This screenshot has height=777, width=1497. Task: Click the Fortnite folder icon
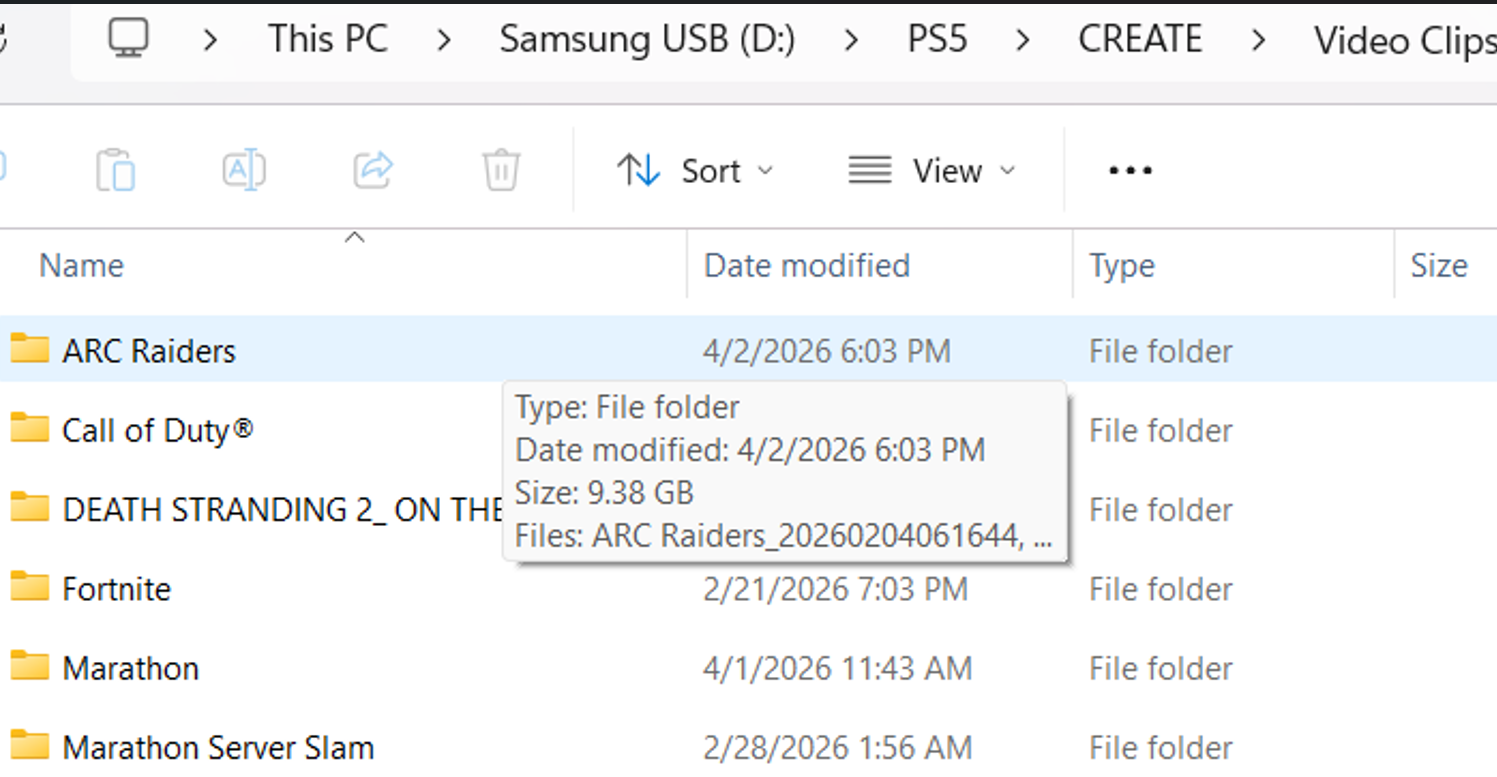[30, 587]
